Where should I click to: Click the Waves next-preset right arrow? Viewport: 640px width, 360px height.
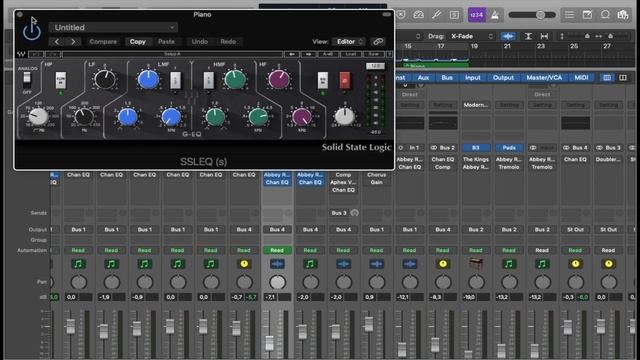click(x=309, y=54)
